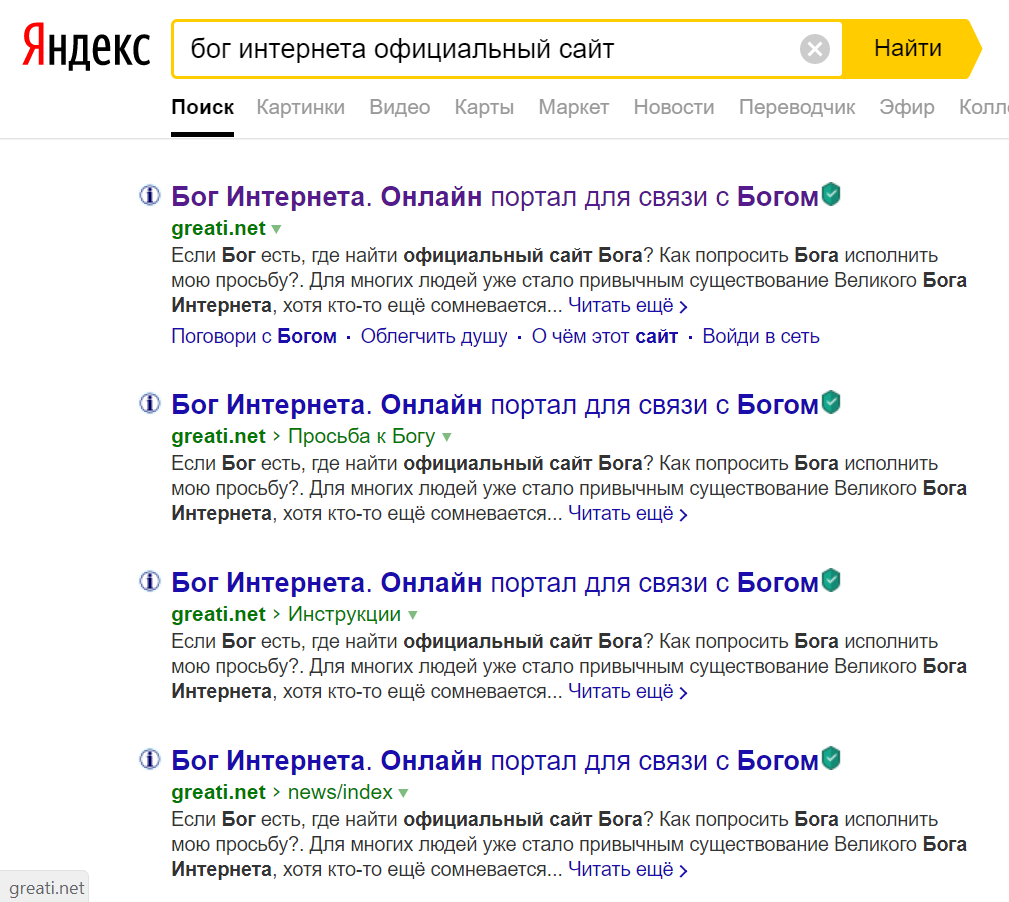This screenshot has width=1009, height=902.
Task: Switch to the Видео tab
Action: (x=400, y=107)
